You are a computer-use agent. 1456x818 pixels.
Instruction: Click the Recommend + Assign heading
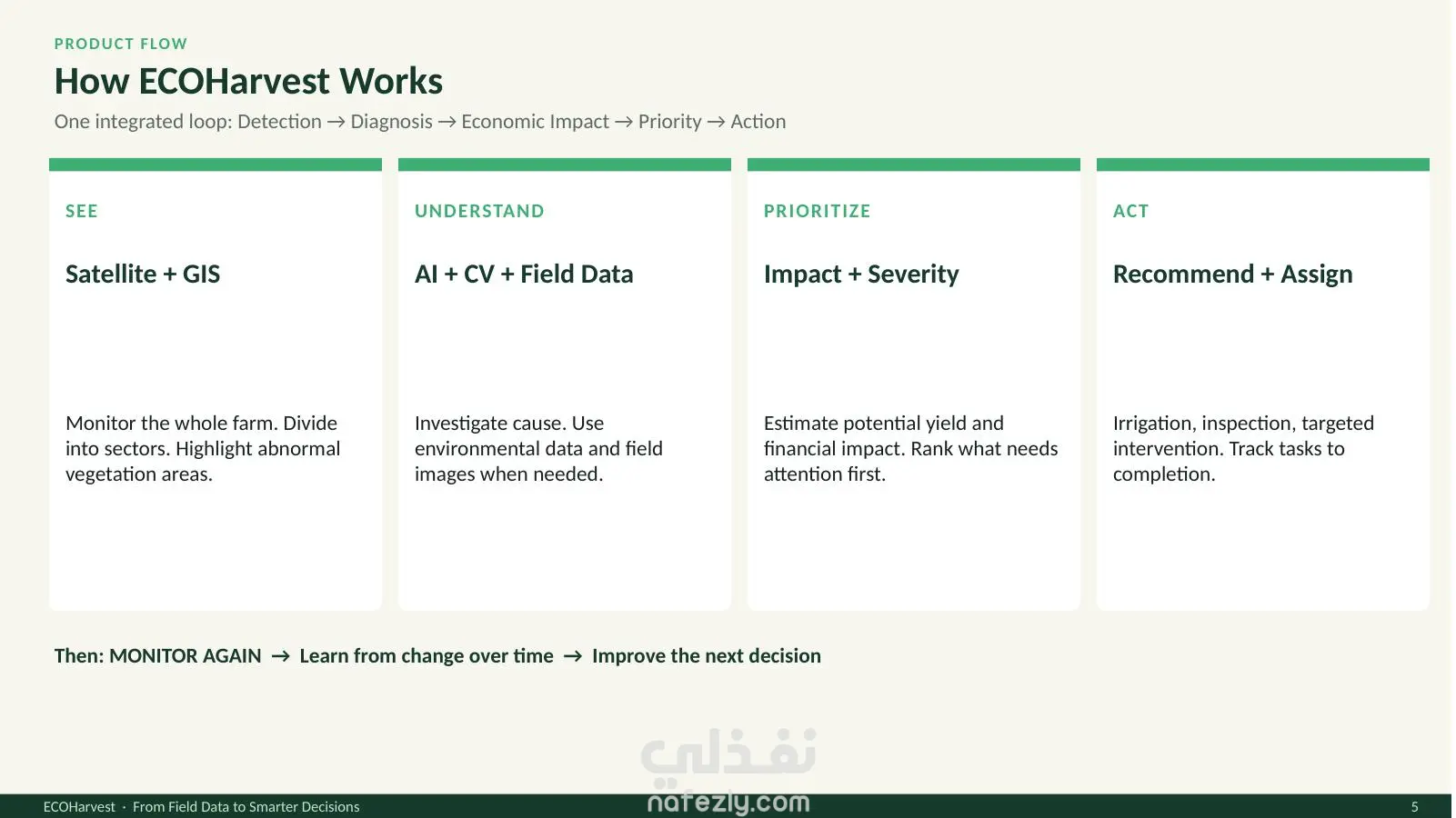point(1233,274)
